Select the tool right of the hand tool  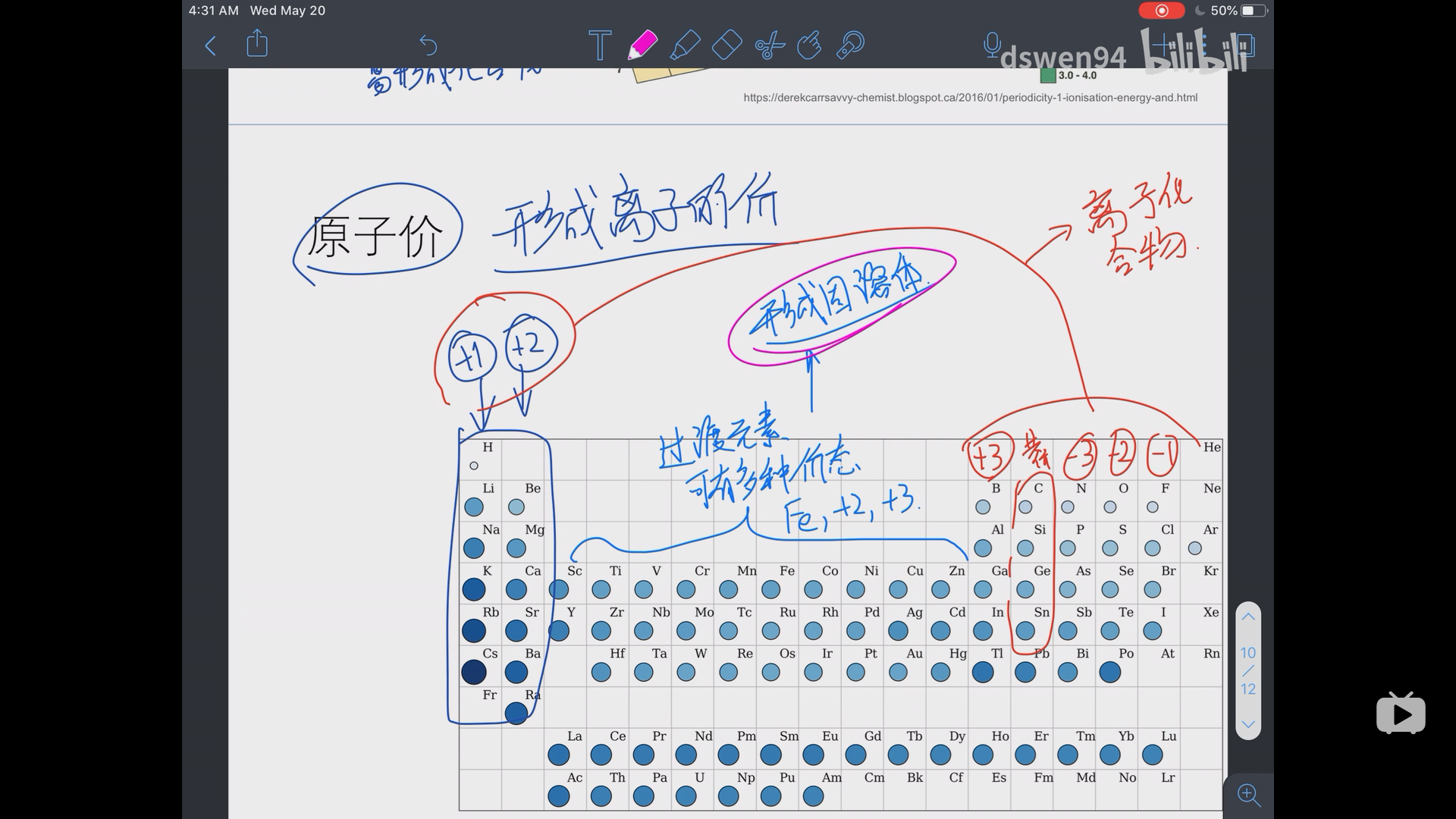point(850,45)
